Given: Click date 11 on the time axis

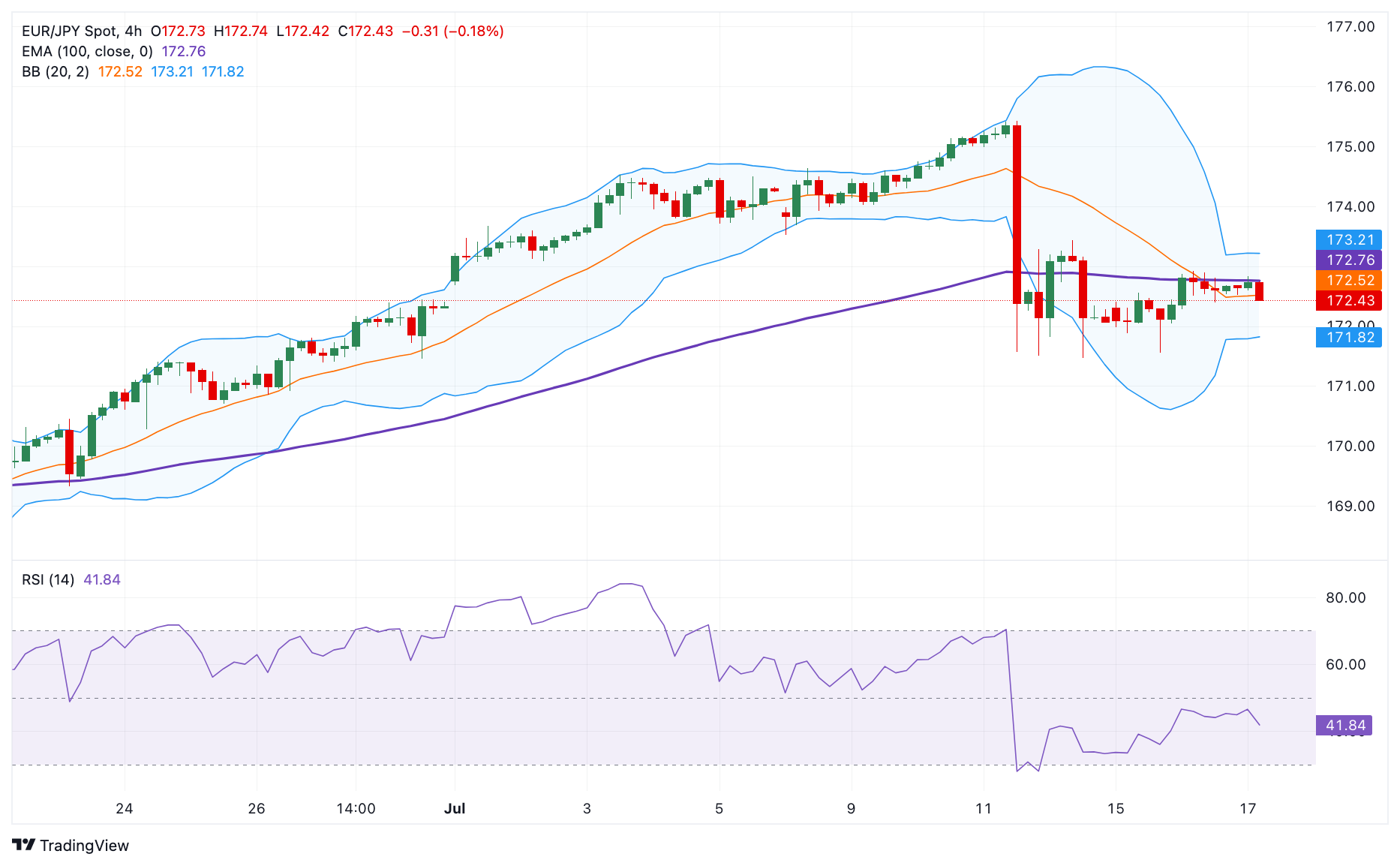Looking at the screenshot, I should point(983,808).
